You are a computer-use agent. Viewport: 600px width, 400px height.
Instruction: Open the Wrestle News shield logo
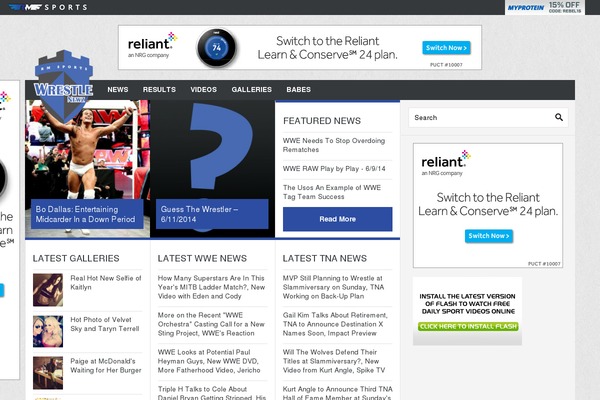pyautogui.click(x=64, y=85)
